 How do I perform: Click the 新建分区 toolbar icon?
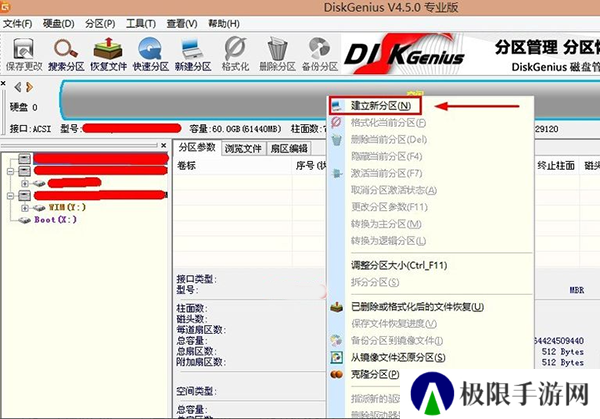coord(193,54)
